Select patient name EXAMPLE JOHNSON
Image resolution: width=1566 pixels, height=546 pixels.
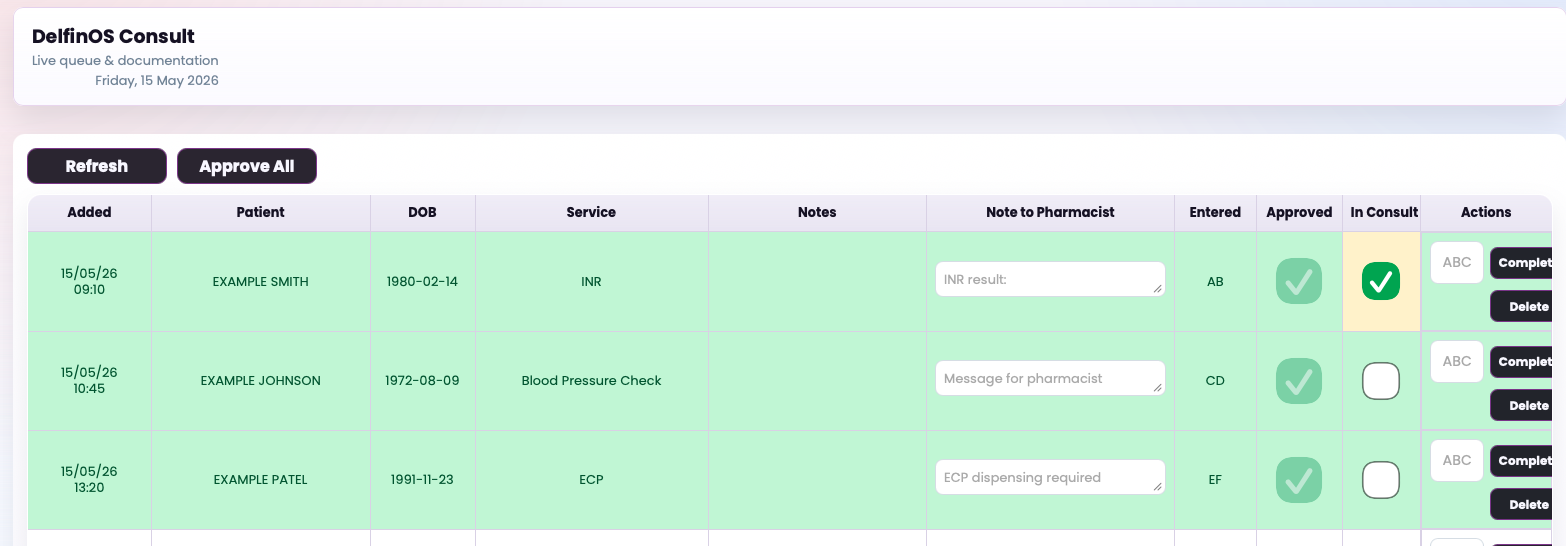click(261, 381)
